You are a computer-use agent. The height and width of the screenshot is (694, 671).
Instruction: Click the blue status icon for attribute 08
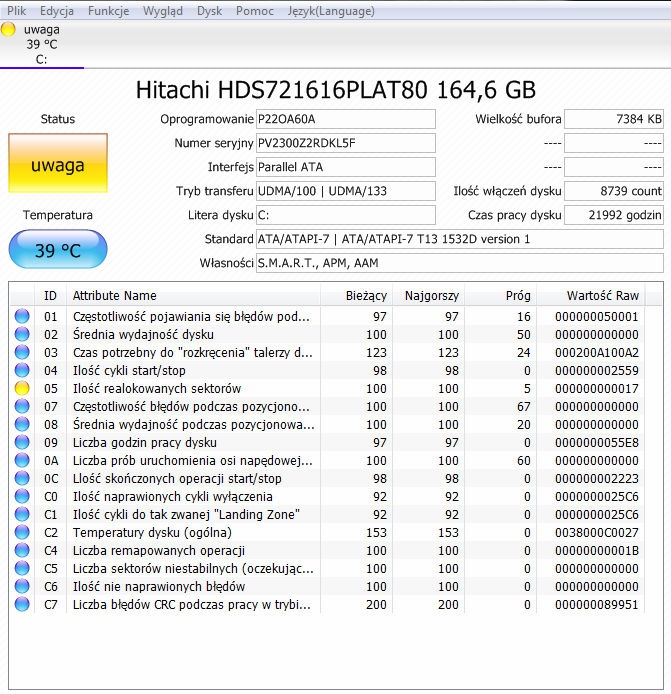(x=22, y=424)
